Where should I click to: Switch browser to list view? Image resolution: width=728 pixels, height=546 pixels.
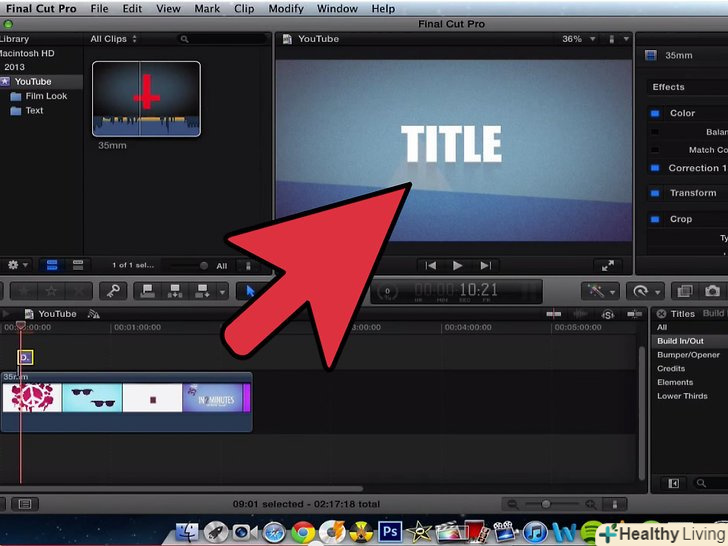coord(78,265)
